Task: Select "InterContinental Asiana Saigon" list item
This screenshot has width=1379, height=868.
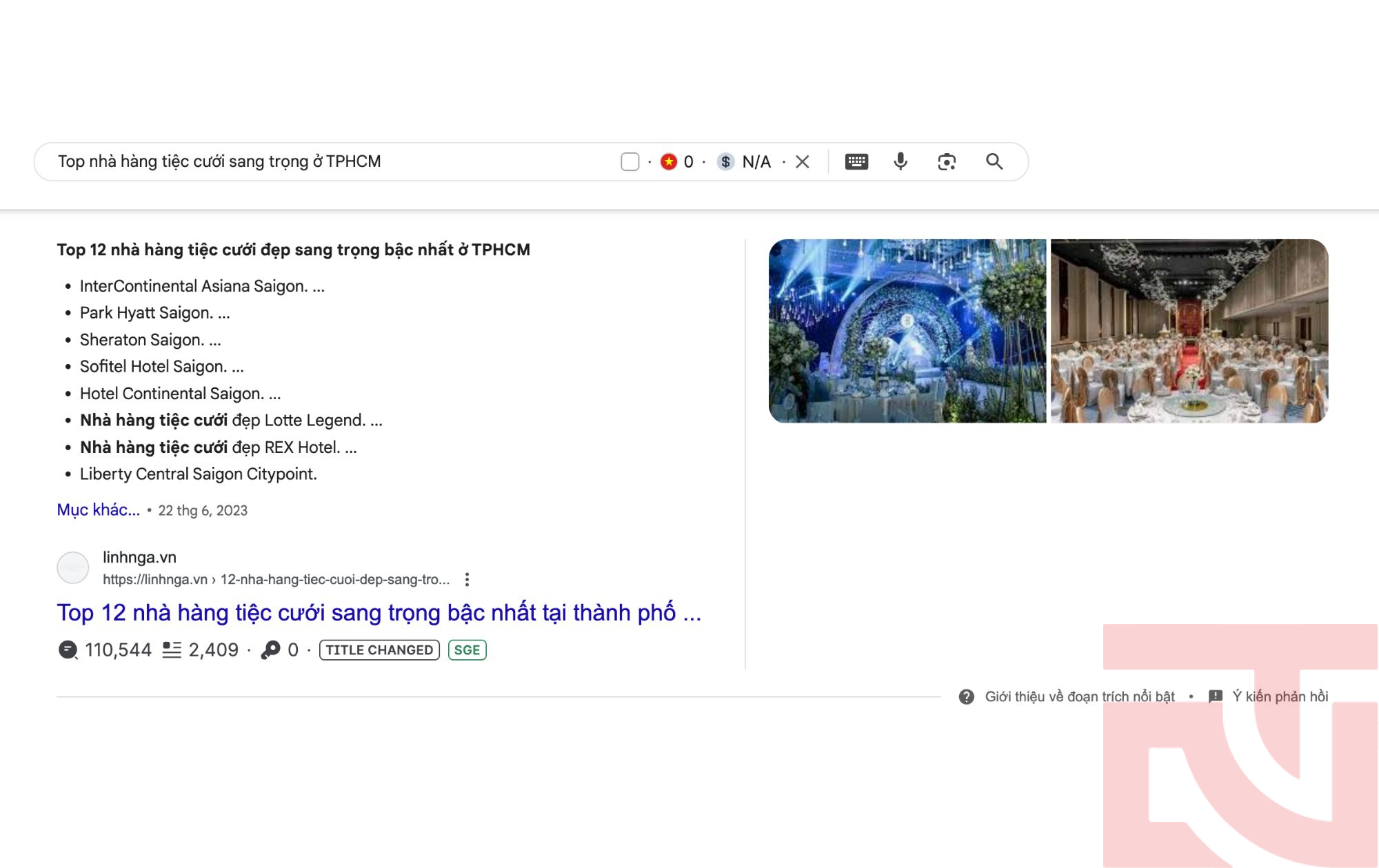Action: pyautogui.click(x=202, y=286)
